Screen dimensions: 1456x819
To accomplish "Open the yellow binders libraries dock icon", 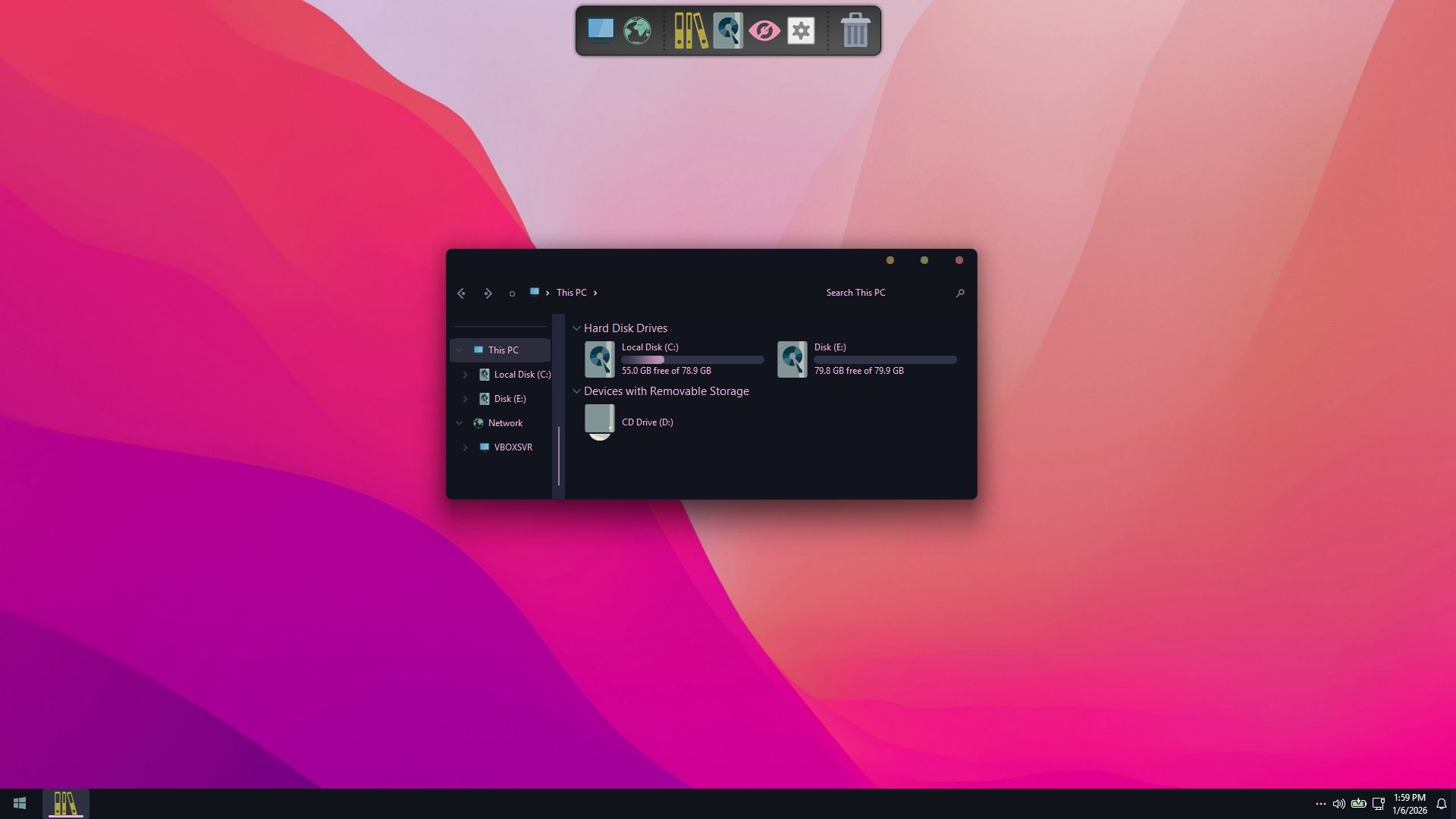I will 691,30.
